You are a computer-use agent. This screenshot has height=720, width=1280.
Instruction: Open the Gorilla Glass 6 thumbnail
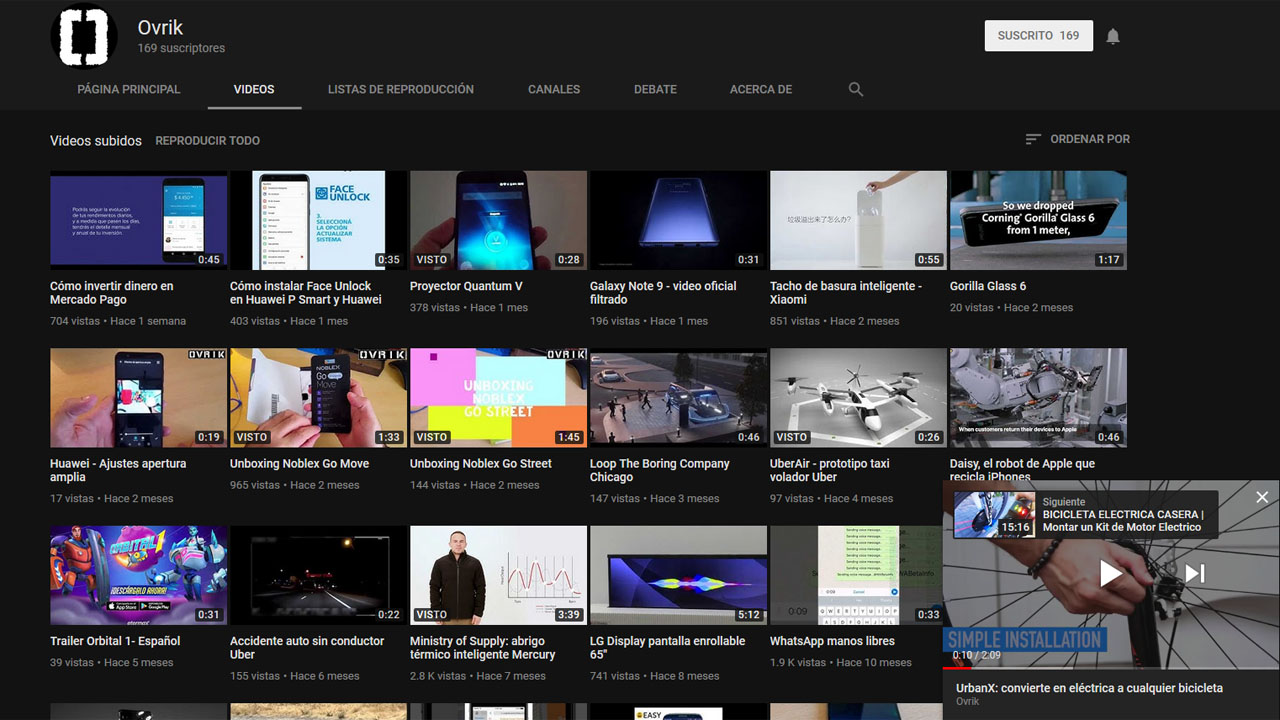[1038, 220]
